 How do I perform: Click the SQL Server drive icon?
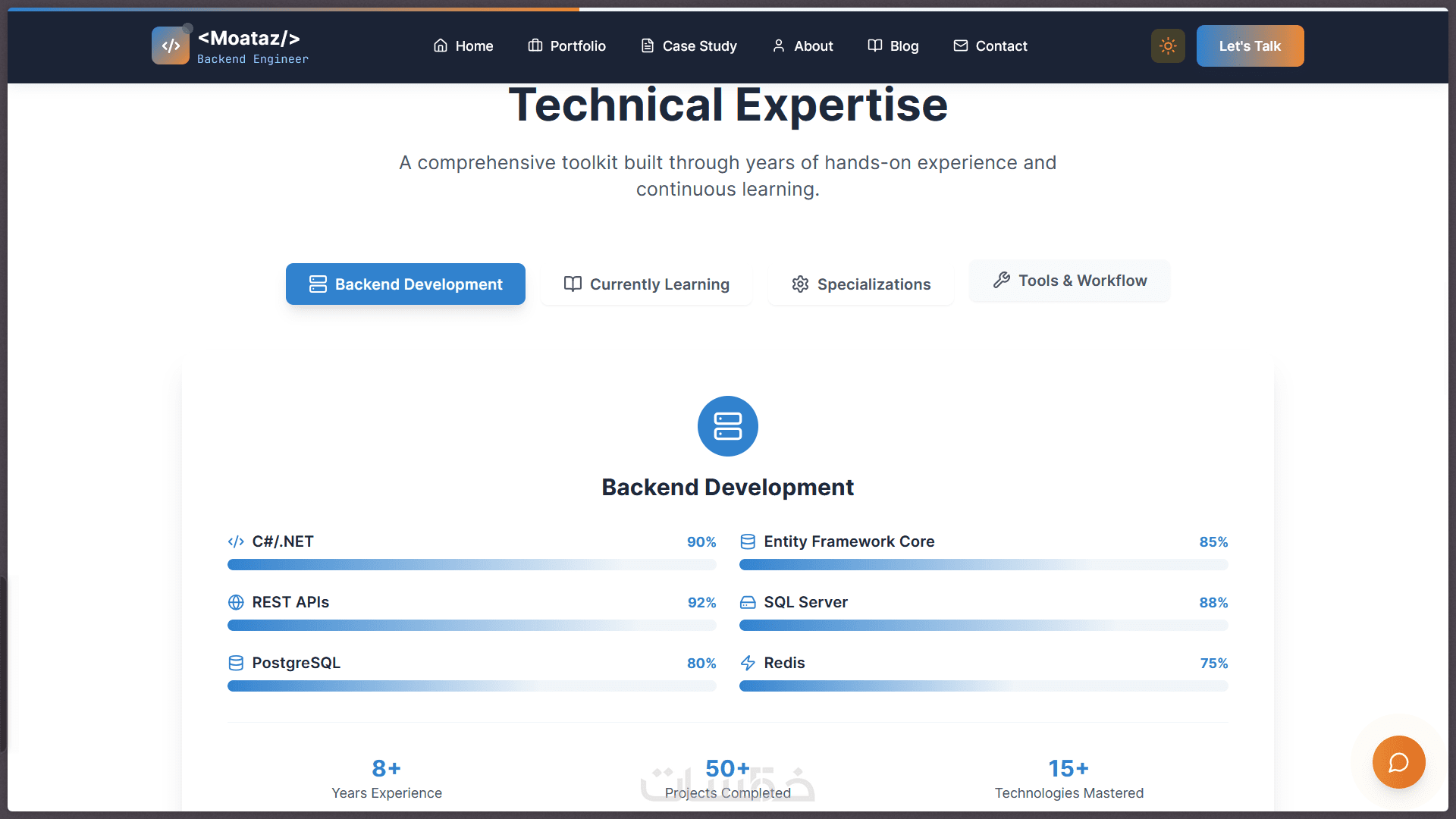(x=748, y=602)
